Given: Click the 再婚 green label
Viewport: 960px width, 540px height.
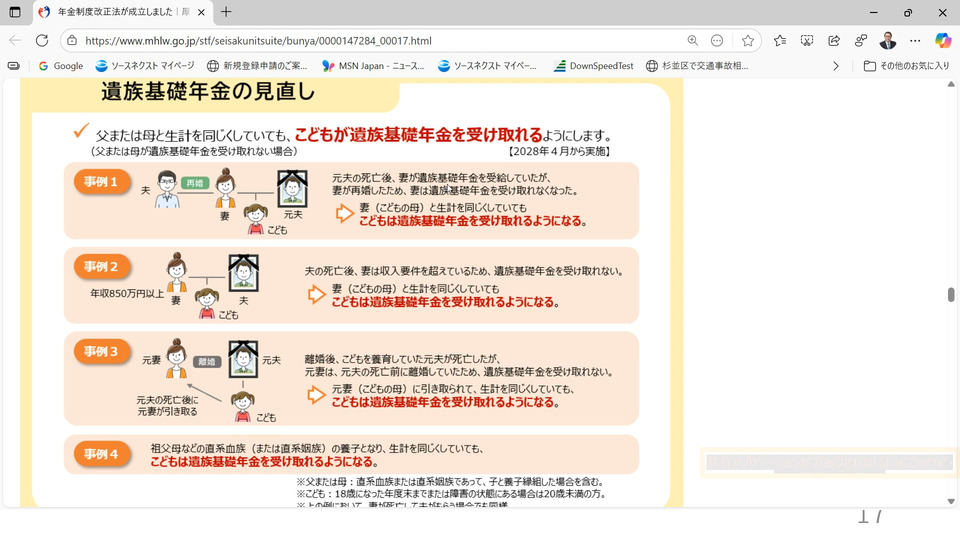Looking at the screenshot, I should 195,183.
